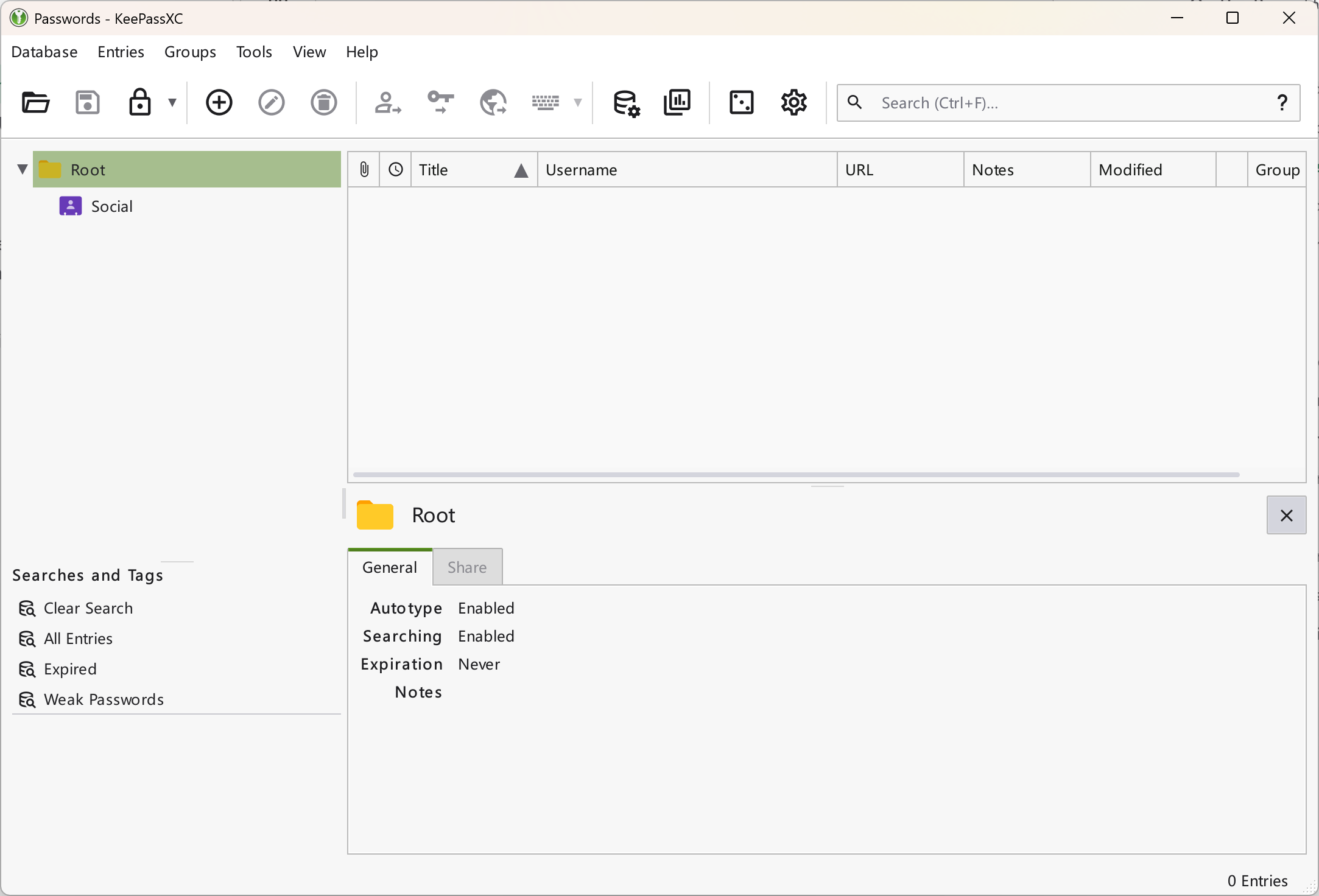Open database settings icon
This screenshot has width=1319, height=896.
[626, 102]
